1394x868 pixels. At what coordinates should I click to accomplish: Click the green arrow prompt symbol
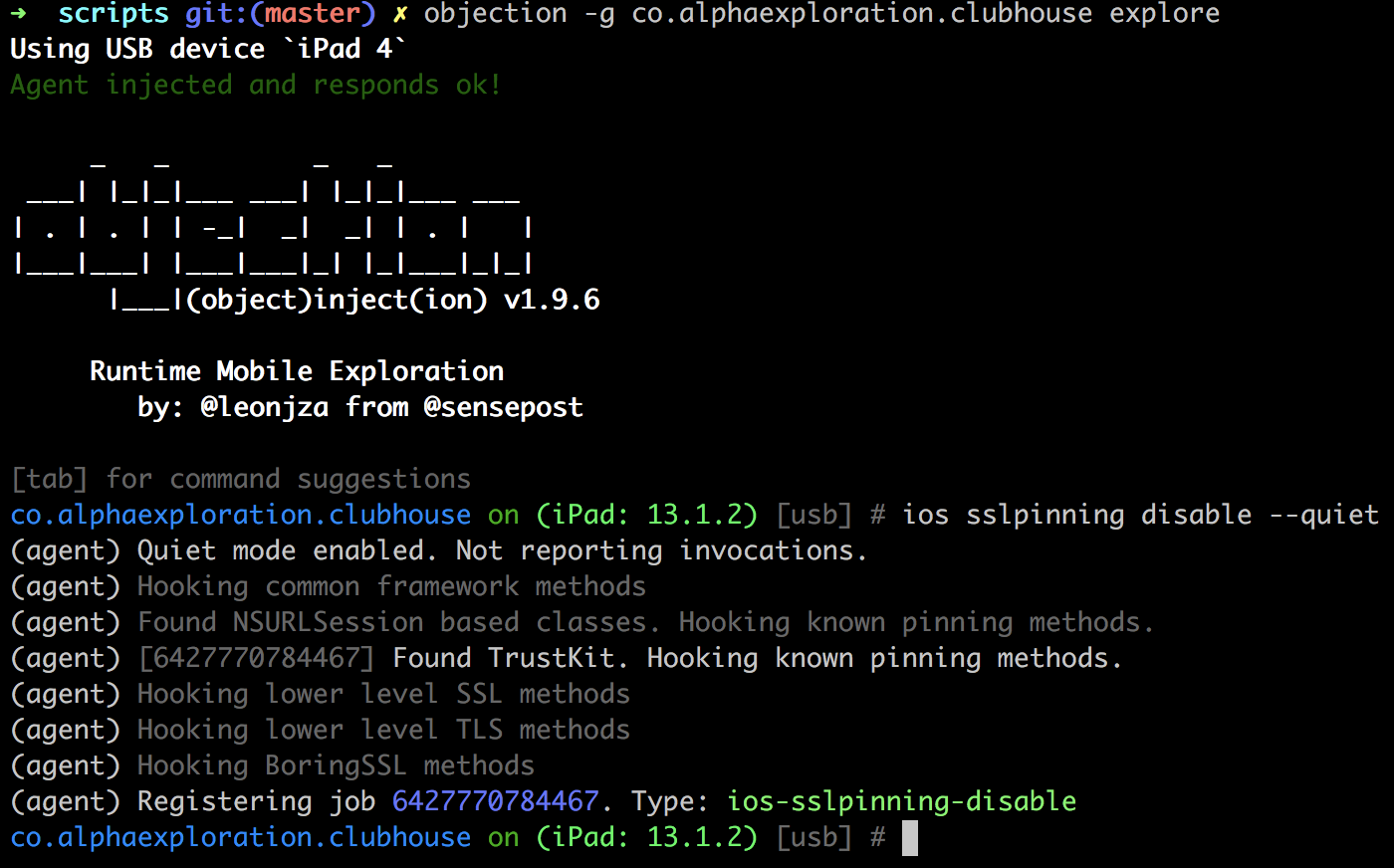pos(18,14)
